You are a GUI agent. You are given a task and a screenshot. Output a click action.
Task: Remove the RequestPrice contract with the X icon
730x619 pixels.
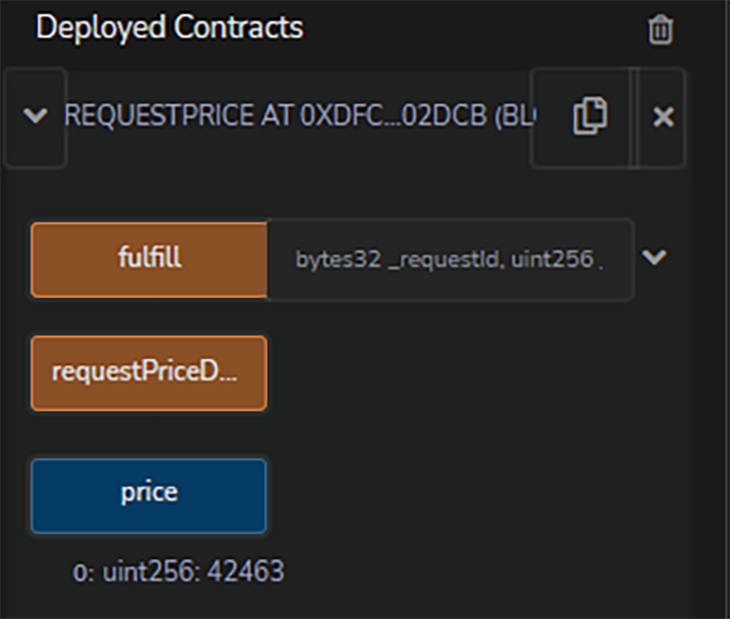(662, 117)
